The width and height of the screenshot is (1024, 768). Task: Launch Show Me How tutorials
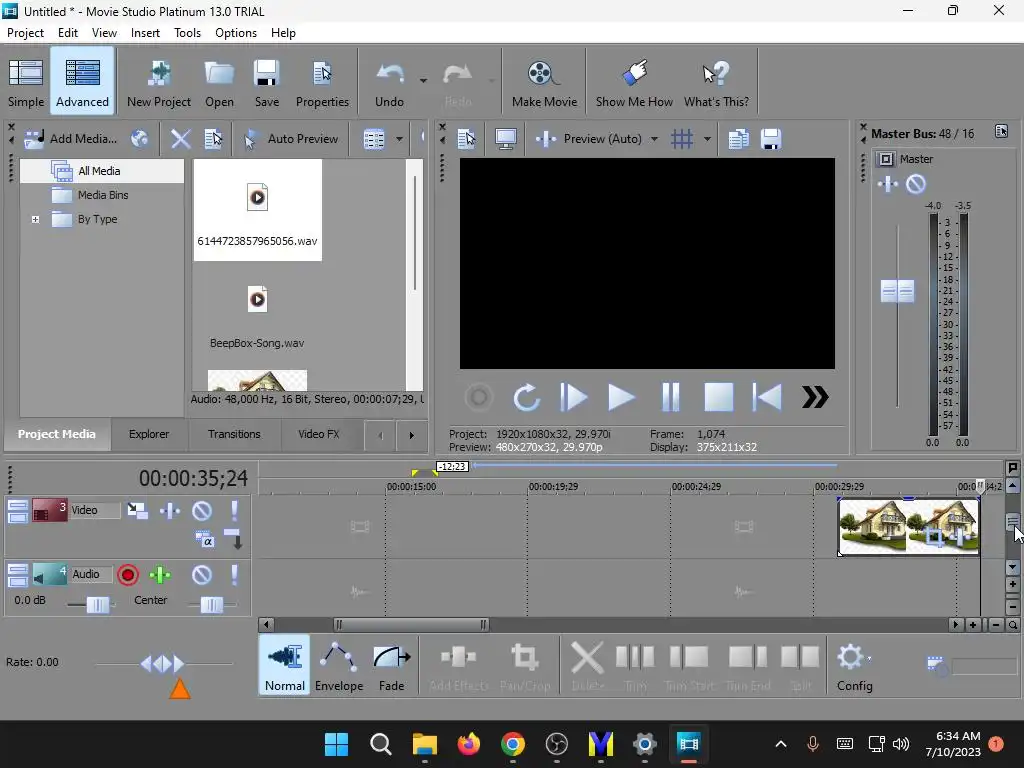click(634, 82)
